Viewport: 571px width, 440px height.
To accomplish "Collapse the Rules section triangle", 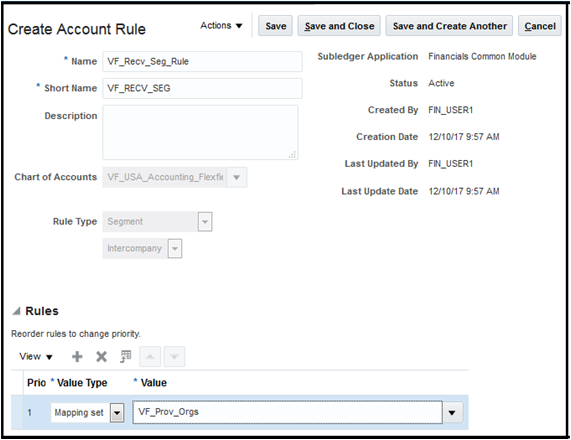I will (x=16, y=311).
